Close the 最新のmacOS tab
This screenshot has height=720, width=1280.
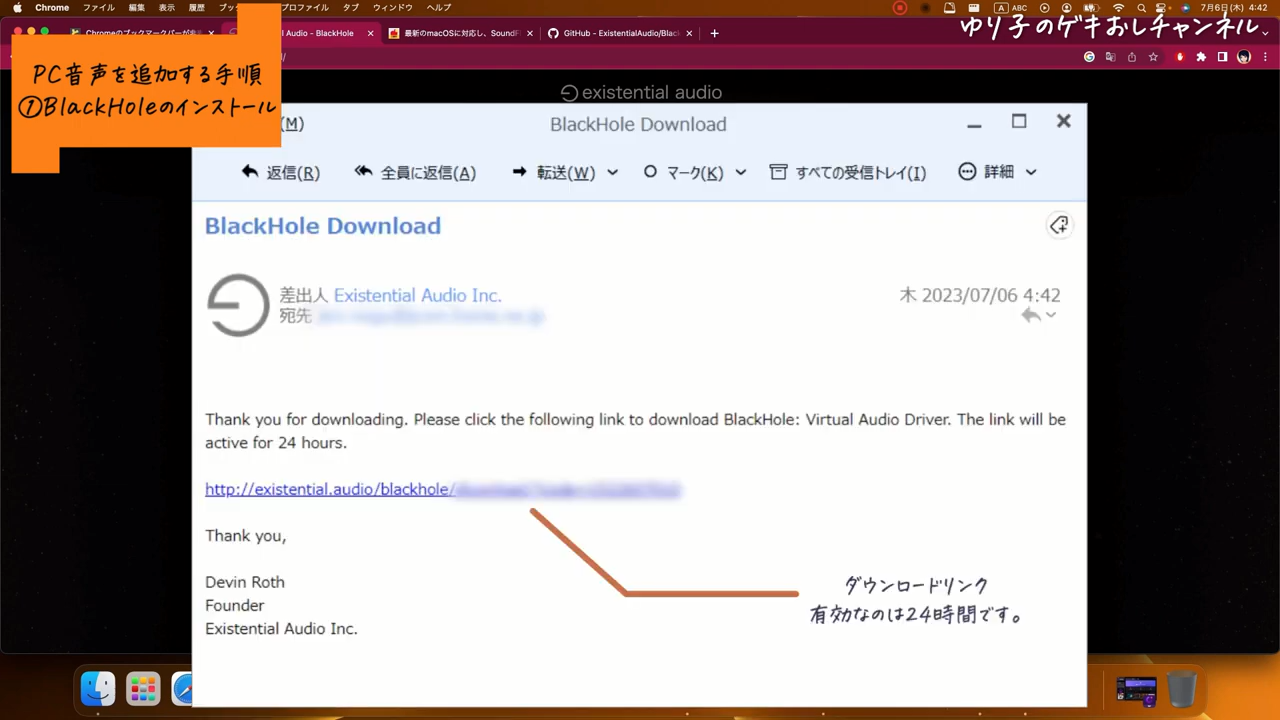530,33
